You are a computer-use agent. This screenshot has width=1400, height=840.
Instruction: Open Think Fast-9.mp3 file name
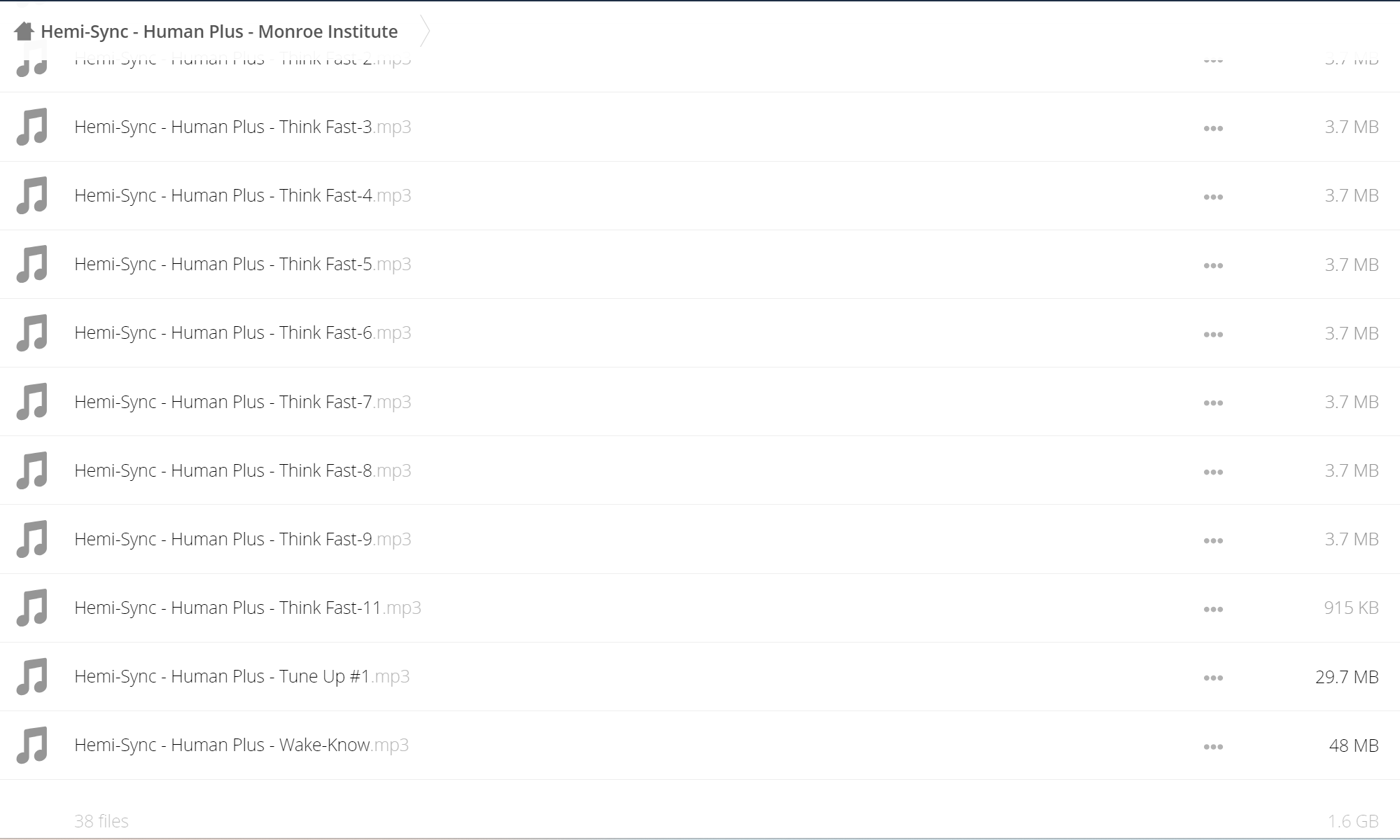[x=243, y=539]
